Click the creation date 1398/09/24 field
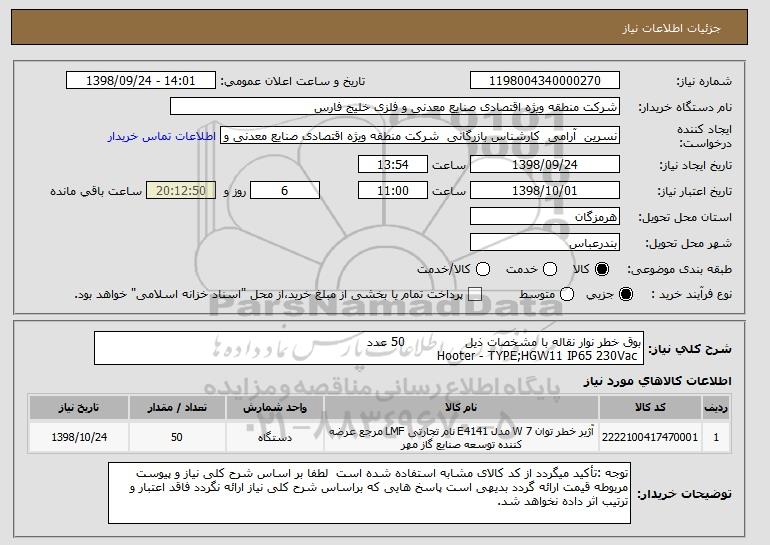 [545, 164]
